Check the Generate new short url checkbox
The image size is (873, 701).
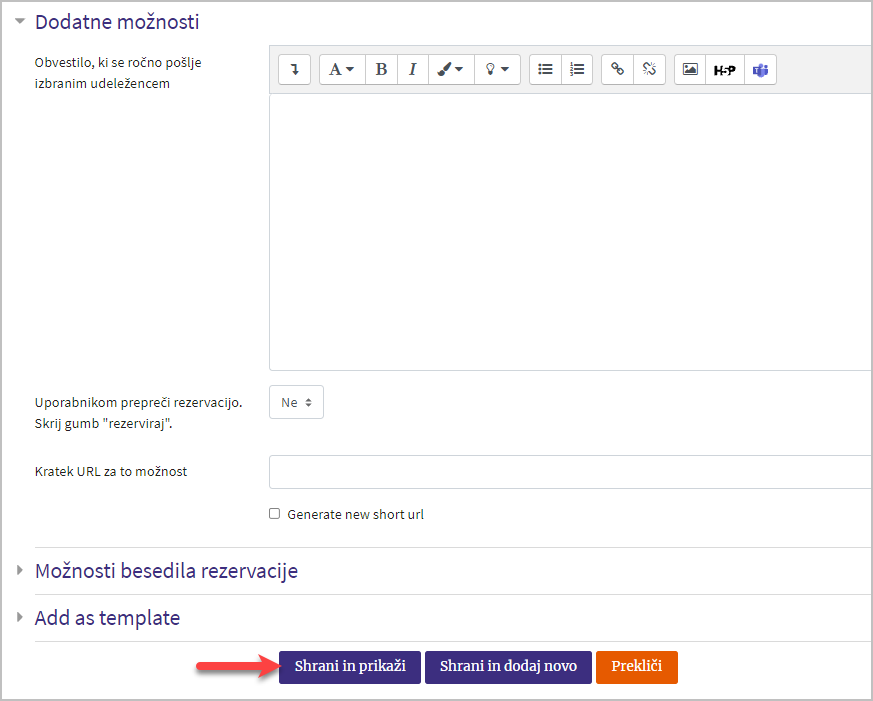[x=274, y=513]
